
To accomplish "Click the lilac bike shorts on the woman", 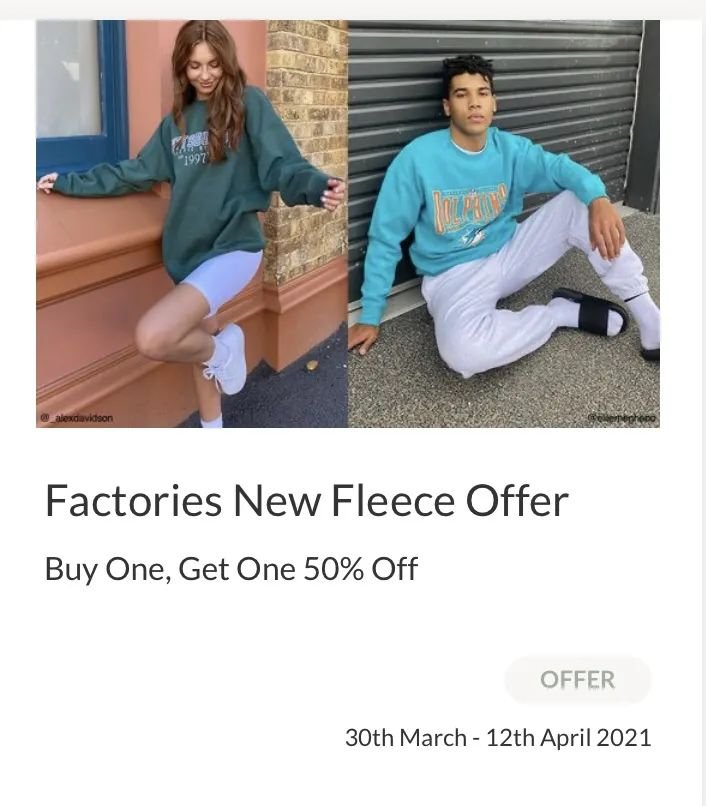I will click(222, 279).
